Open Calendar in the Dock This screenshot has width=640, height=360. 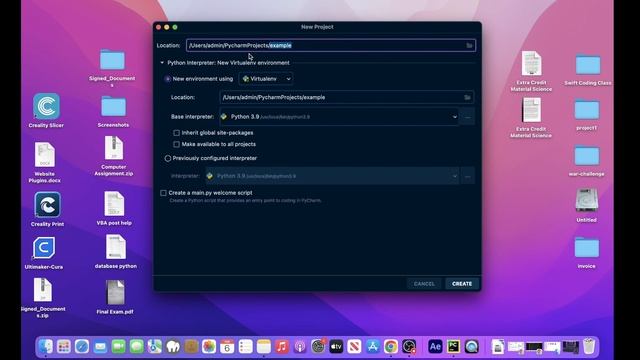click(x=227, y=347)
